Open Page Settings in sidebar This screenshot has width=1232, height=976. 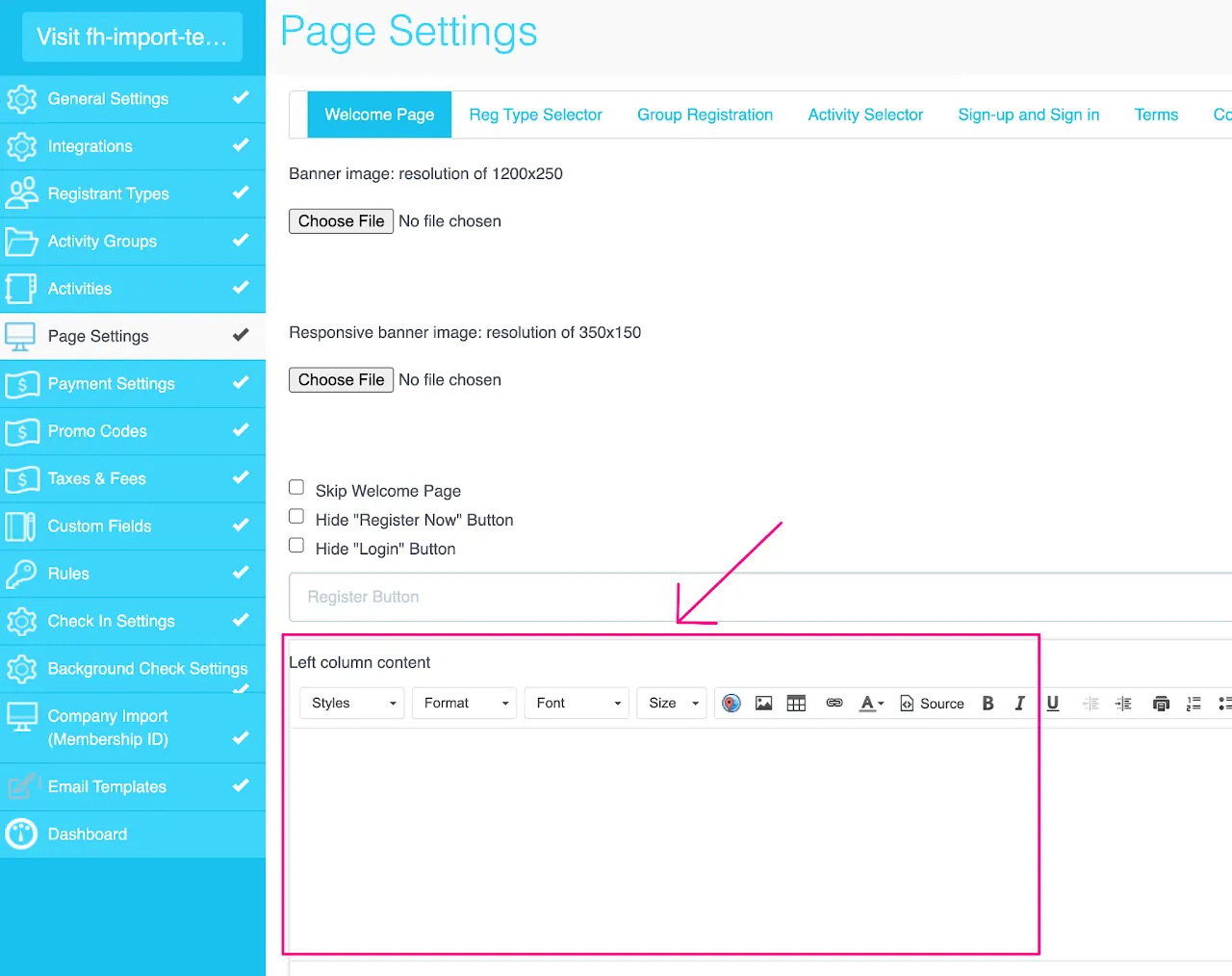tap(133, 337)
